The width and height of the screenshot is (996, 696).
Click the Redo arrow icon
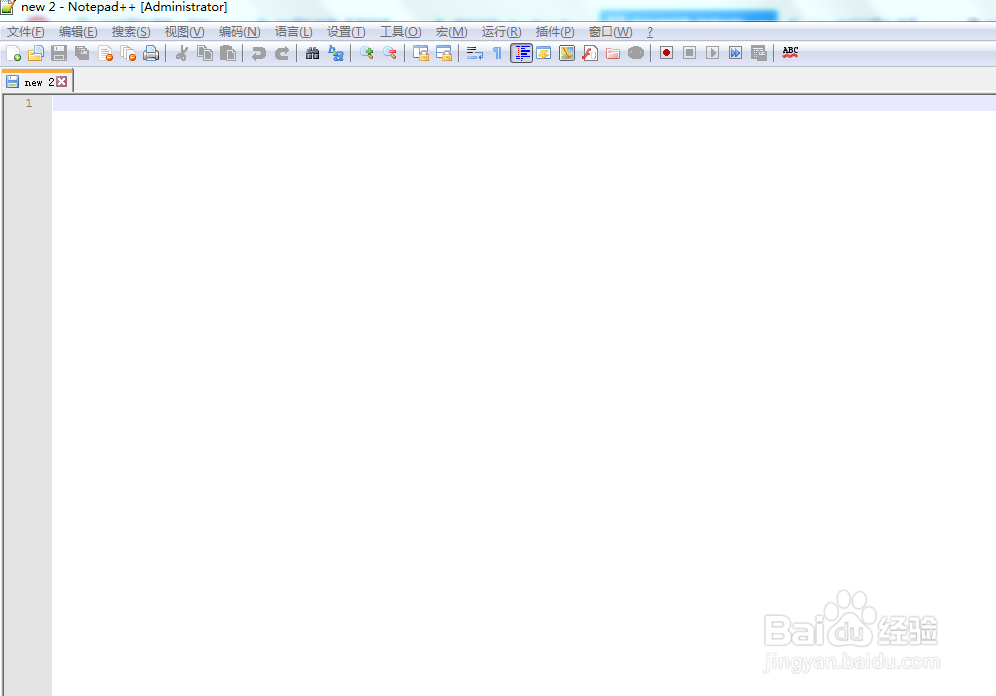[x=281, y=53]
